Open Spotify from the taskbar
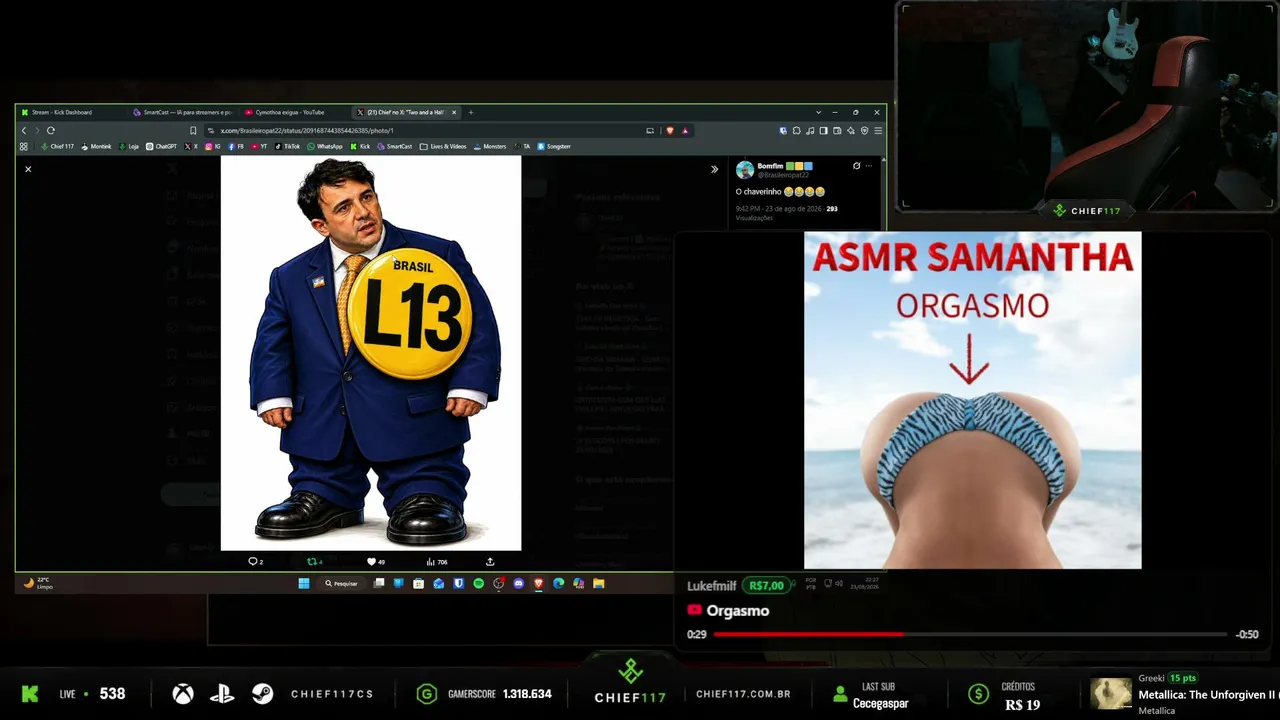Viewport: 1280px width, 720px height. (x=478, y=583)
